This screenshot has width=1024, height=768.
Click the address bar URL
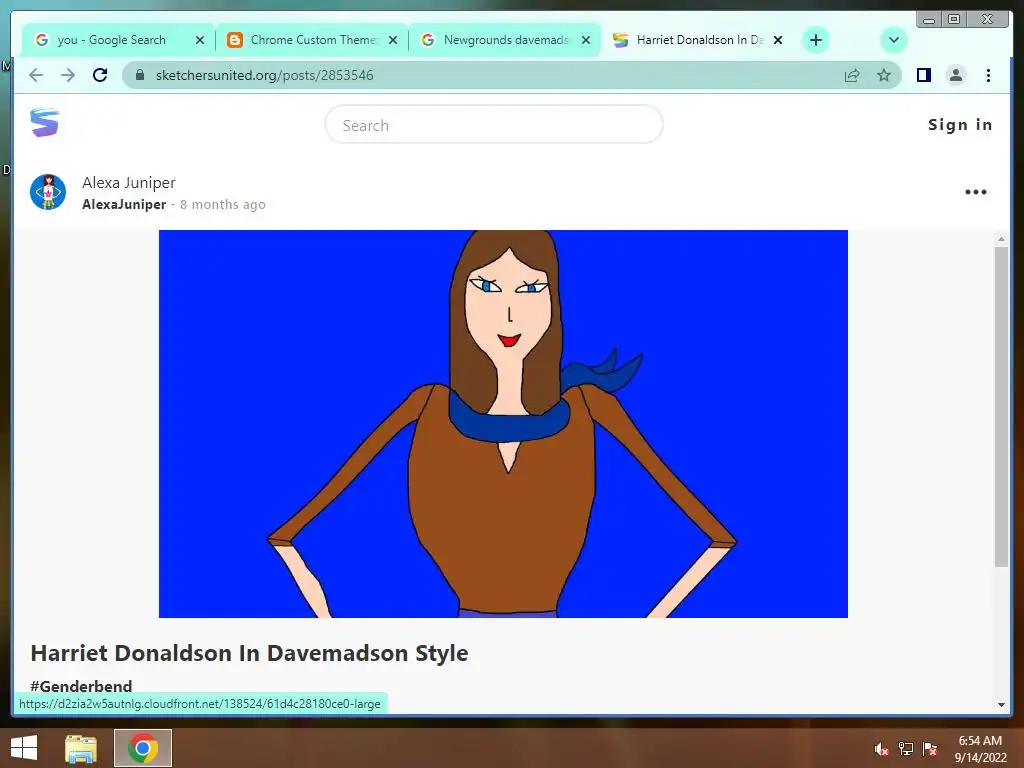(264, 75)
